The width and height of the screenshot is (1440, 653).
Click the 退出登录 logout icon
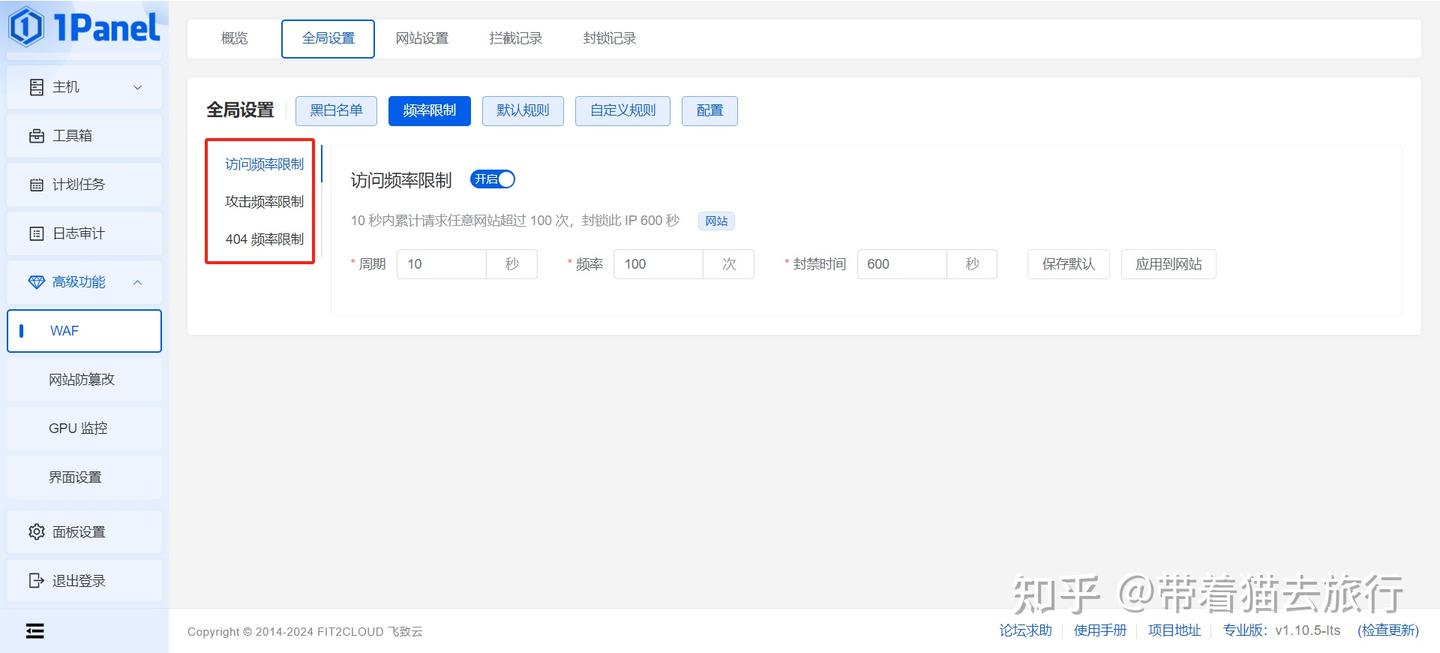point(37,580)
